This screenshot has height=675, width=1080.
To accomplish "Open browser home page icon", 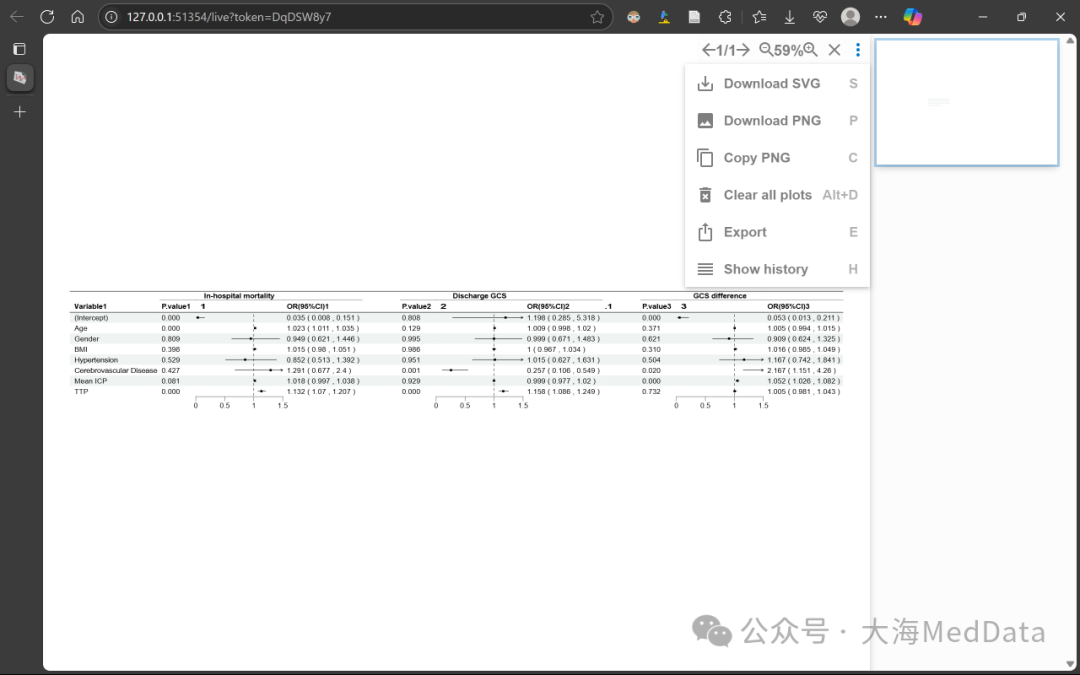I will click(x=78, y=17).
